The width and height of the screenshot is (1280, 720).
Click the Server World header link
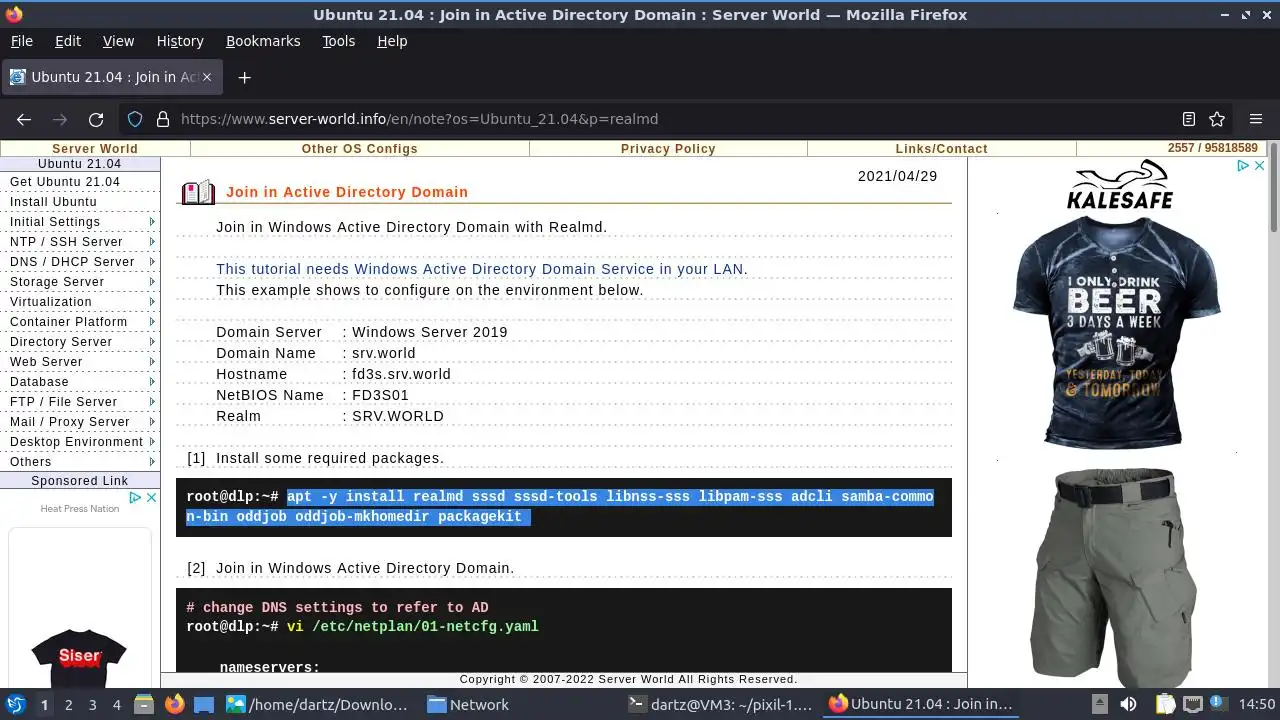[95, 149]
